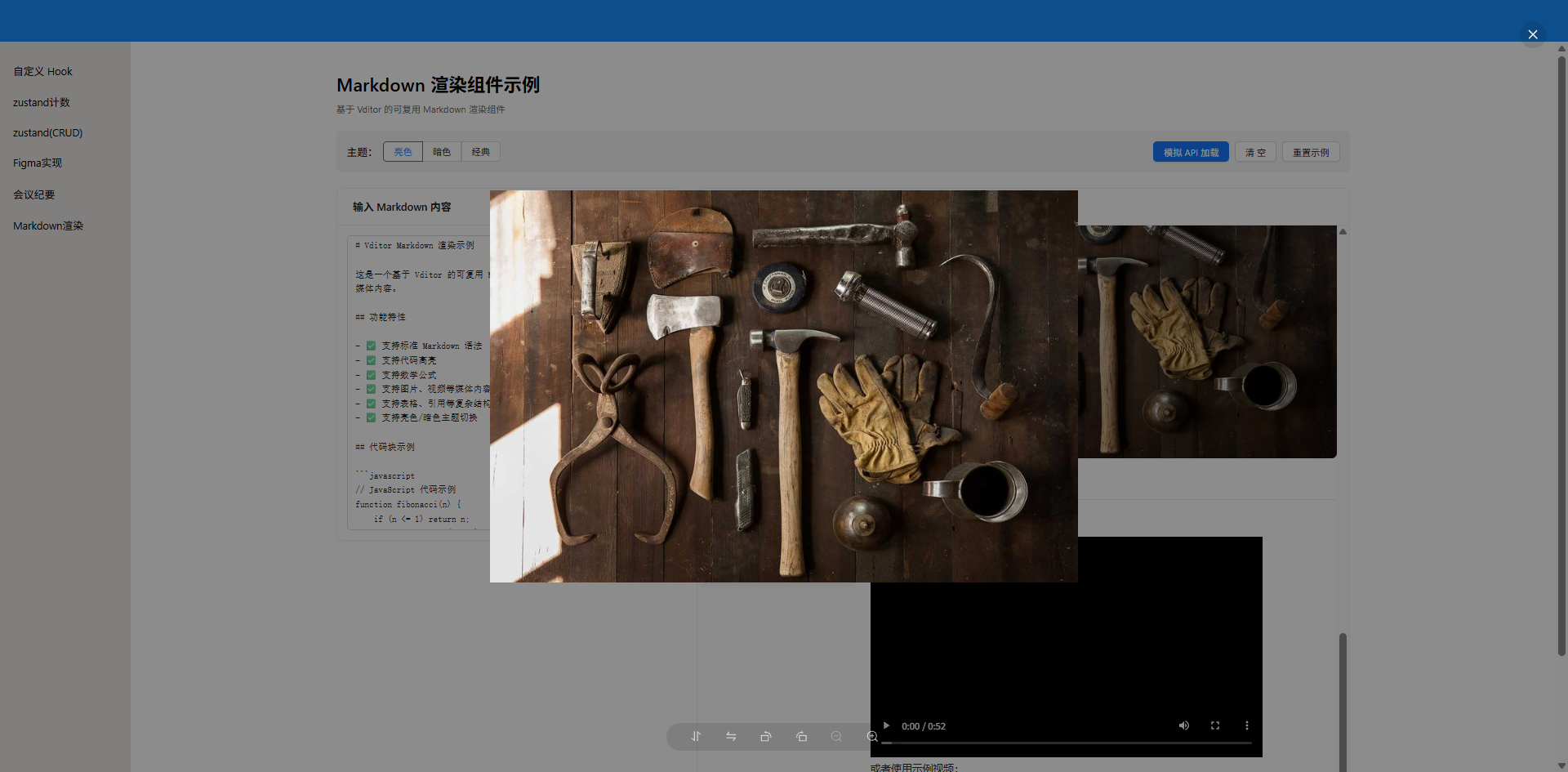The height and width of the screenshot is (772, 1568).
Task: Click the 或者使用示例视频 text
Action: [x=914, y=767]
